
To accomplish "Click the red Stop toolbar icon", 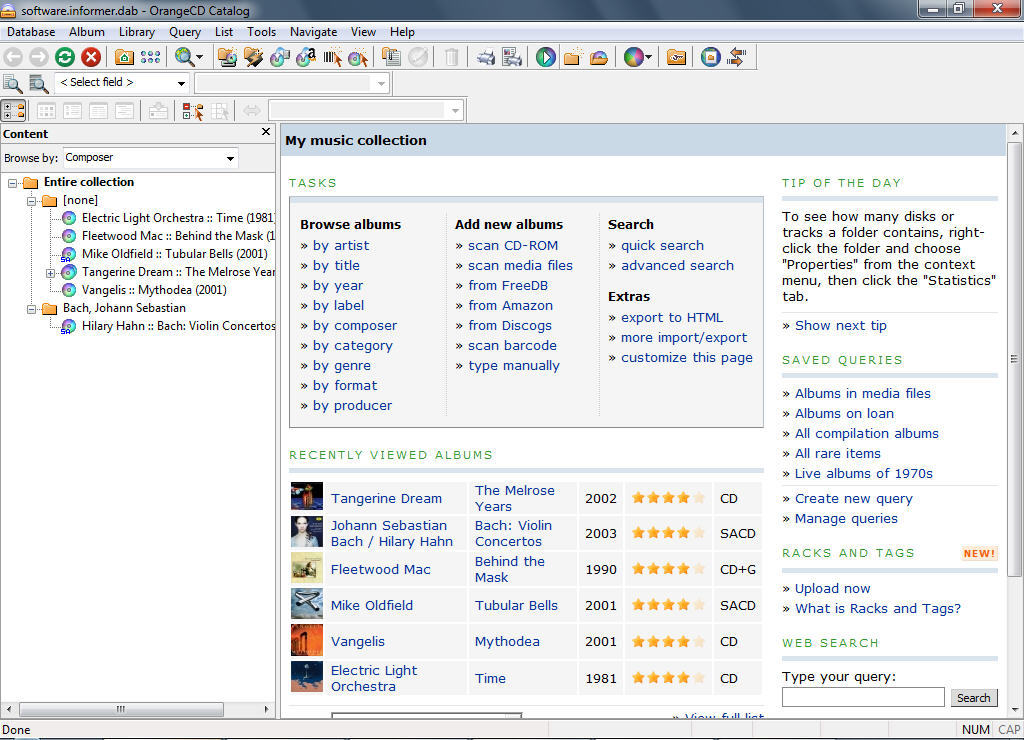I will [91, 57].
